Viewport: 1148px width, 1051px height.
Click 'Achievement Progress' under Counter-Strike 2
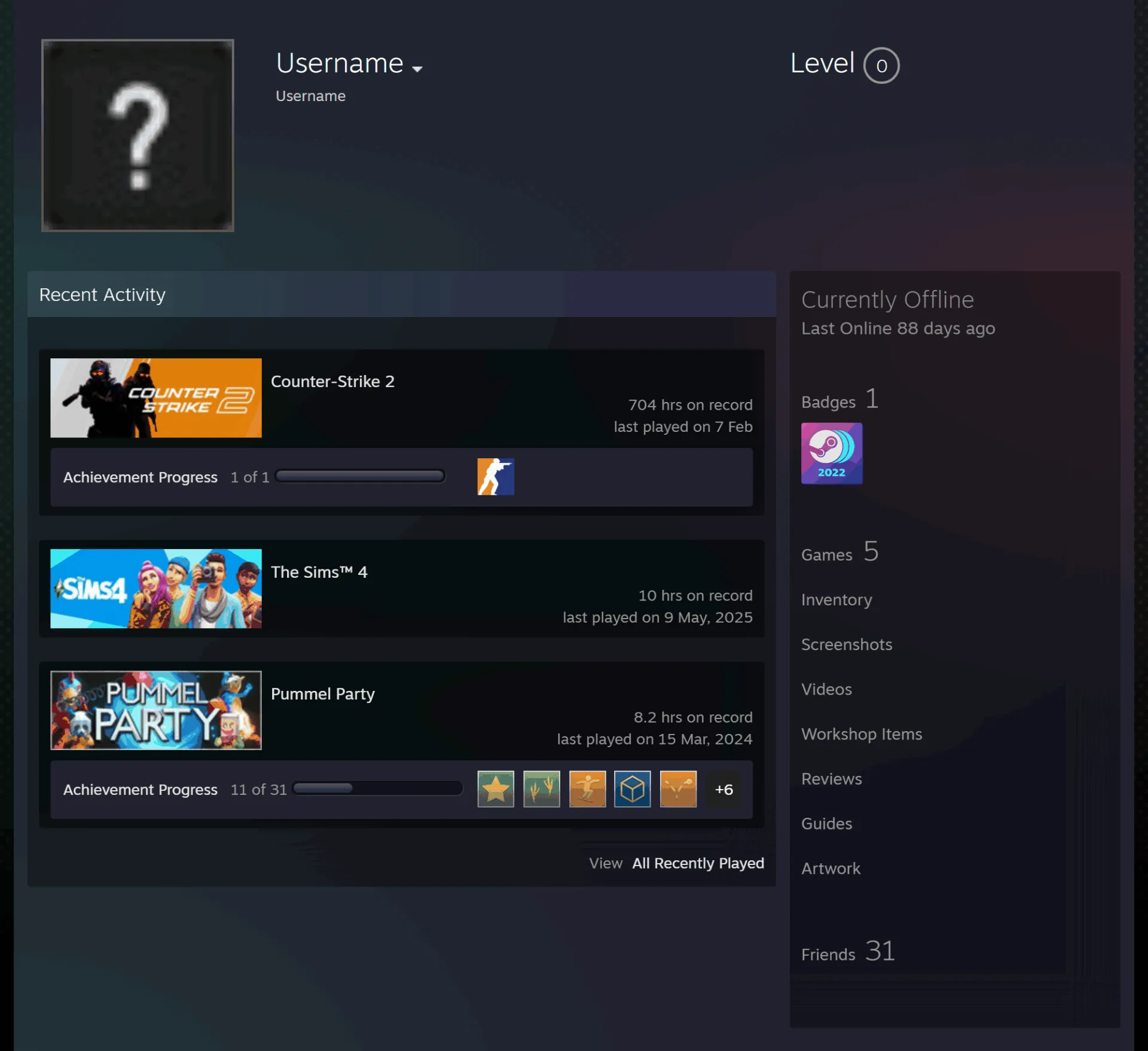pyautogui.click(x=141, y=477)
